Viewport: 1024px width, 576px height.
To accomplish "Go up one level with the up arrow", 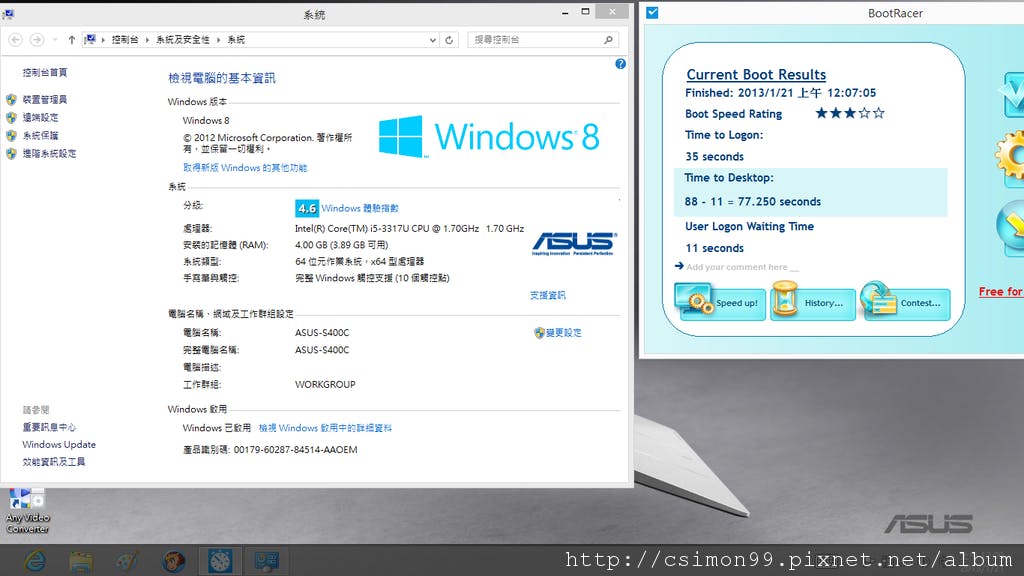I will click(x=72, y=40).
